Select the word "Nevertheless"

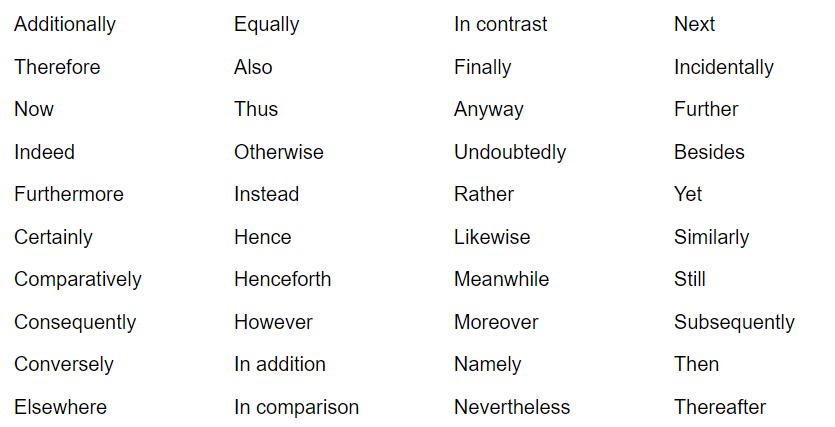pos(512,407)
